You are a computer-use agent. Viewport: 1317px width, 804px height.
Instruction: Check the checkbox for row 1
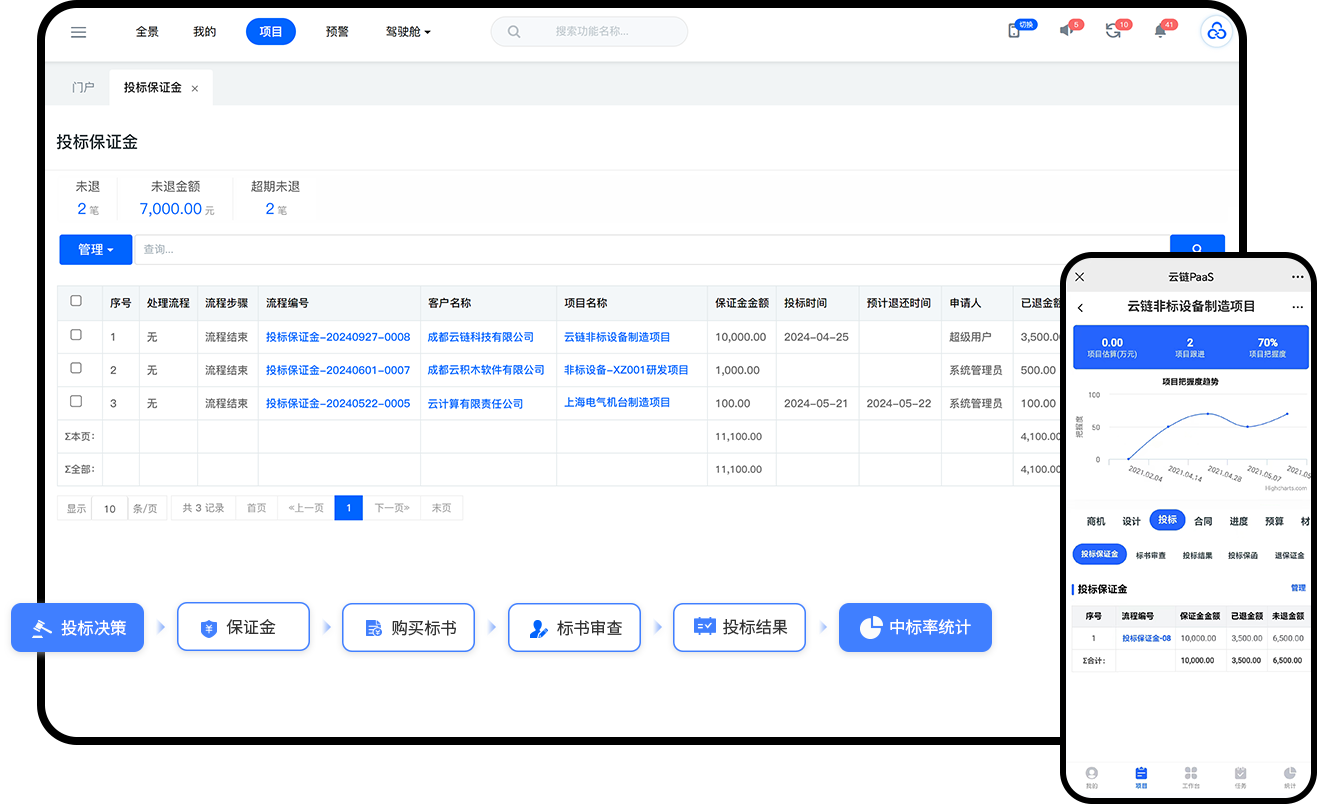[76, 335]
